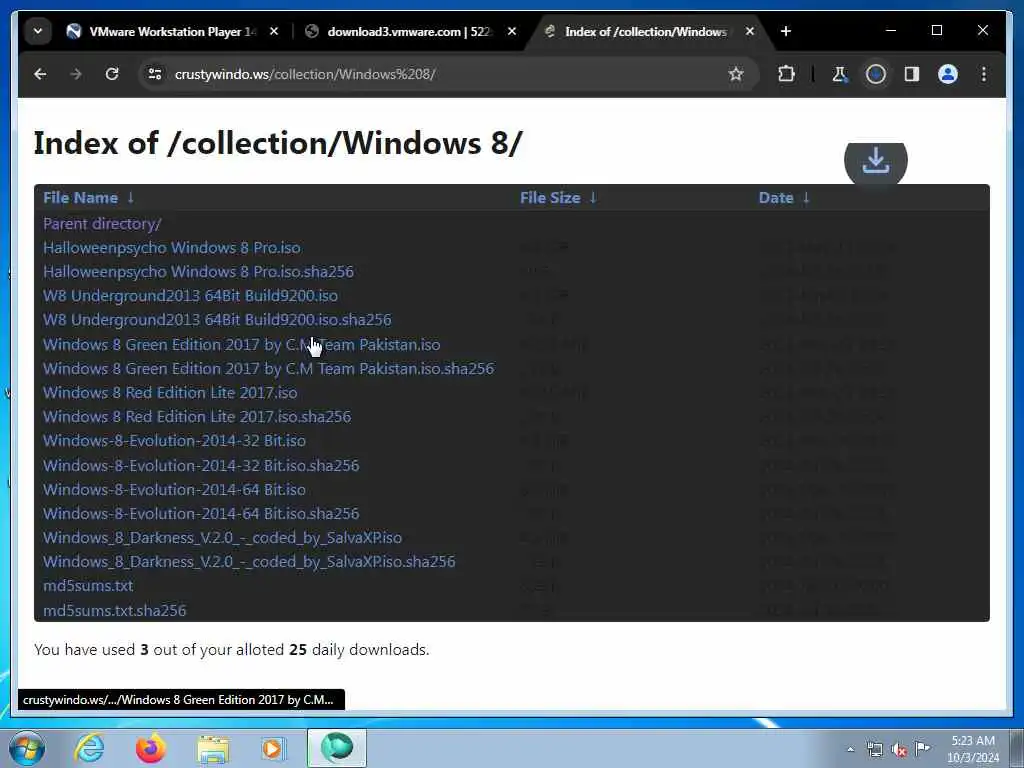Open the profile avatar menu
The image size is (1024, 768).
point(948,74)
